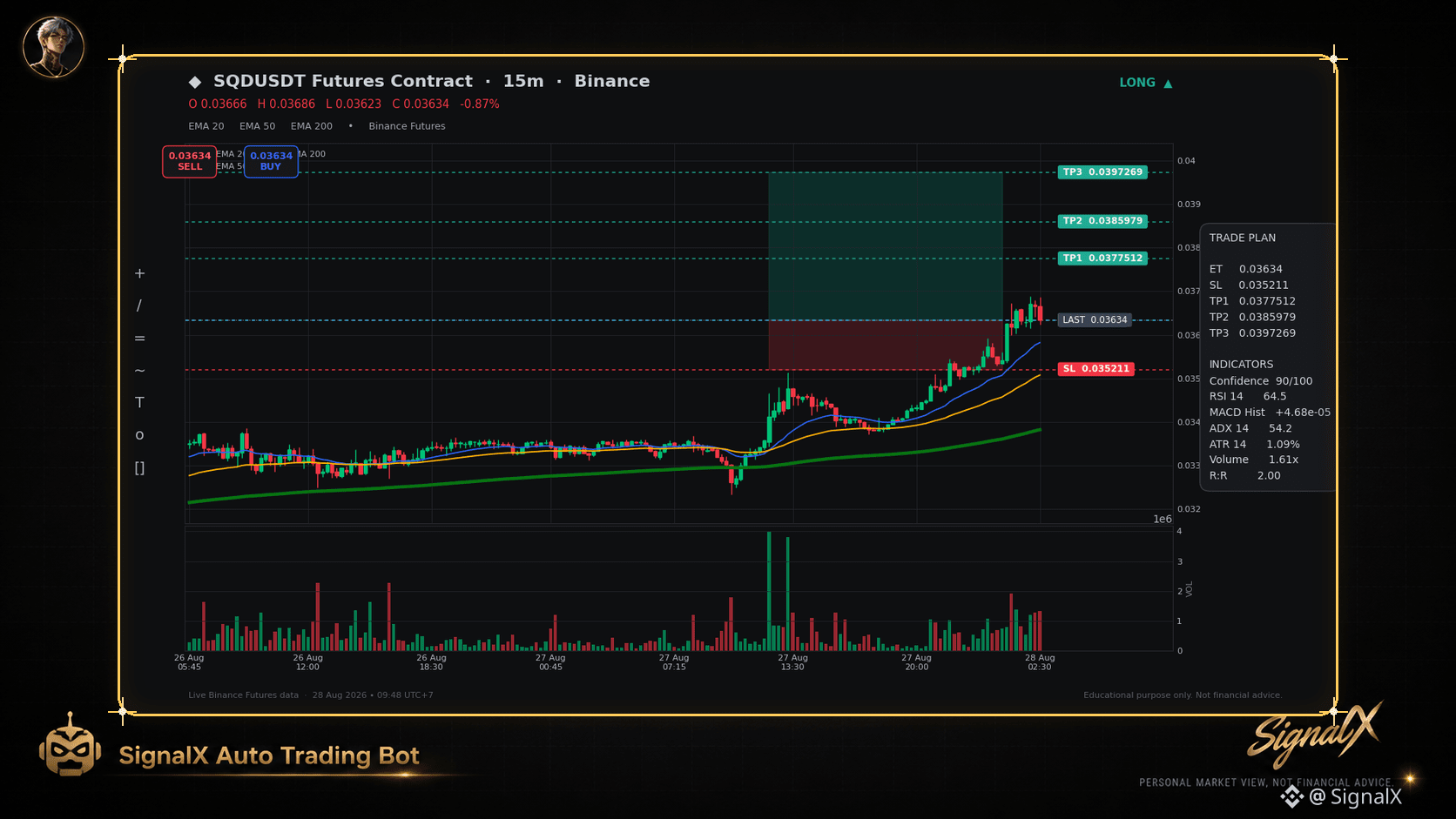Select the wave tilde drawing tool
1456x819 pixels.
139,371
